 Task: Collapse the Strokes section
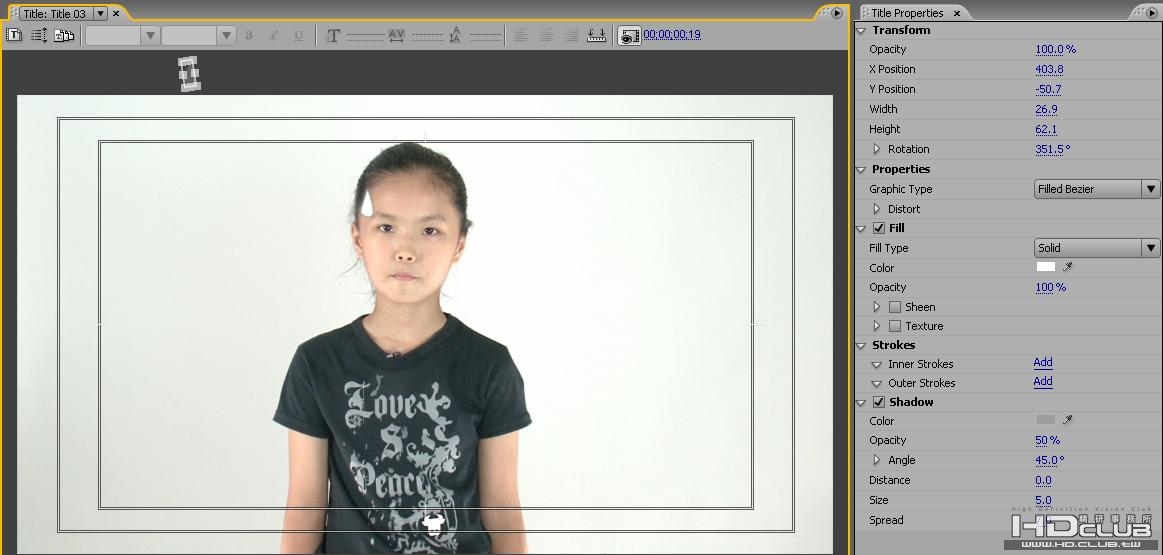861,346
